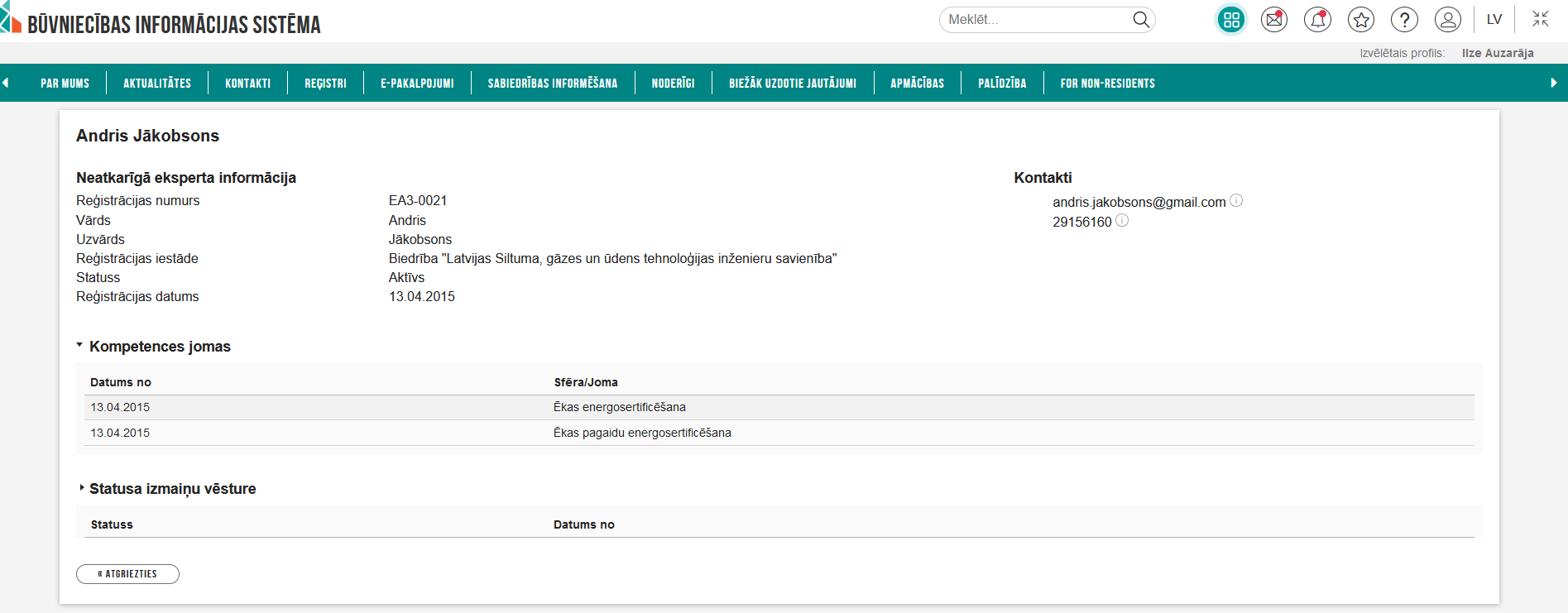Expand the Statusa izmaiņu vēsture section

pos(81,488)
